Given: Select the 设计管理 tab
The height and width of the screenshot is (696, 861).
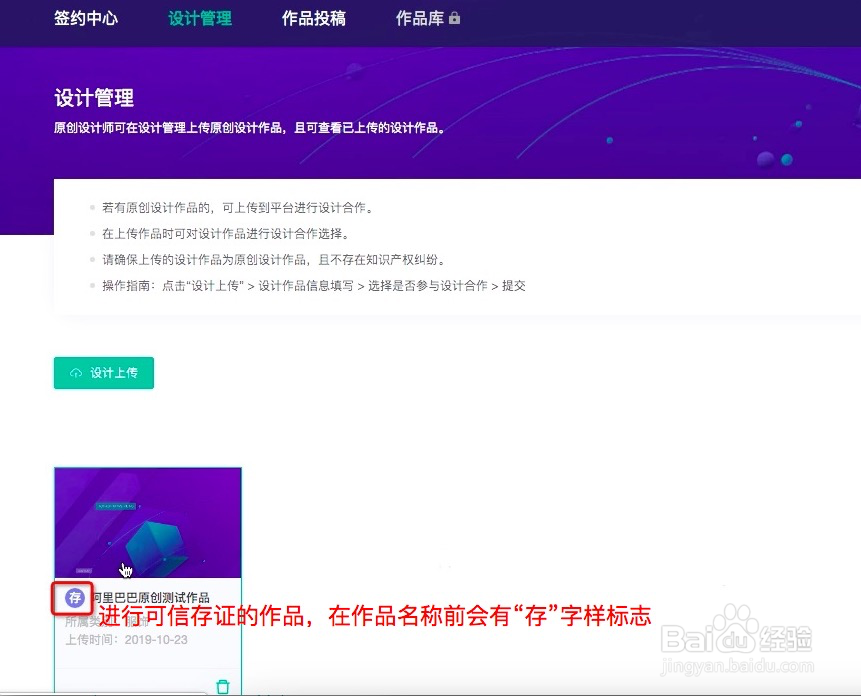Looking at the screenshot, I should point(200,18).
